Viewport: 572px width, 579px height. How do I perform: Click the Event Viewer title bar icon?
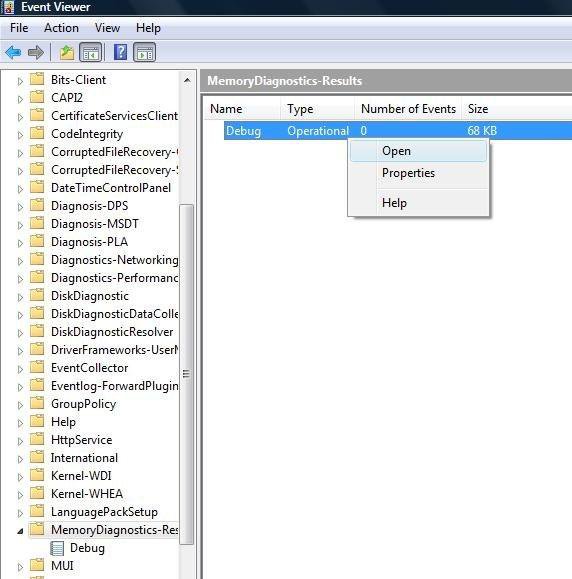tap(9, 7)
